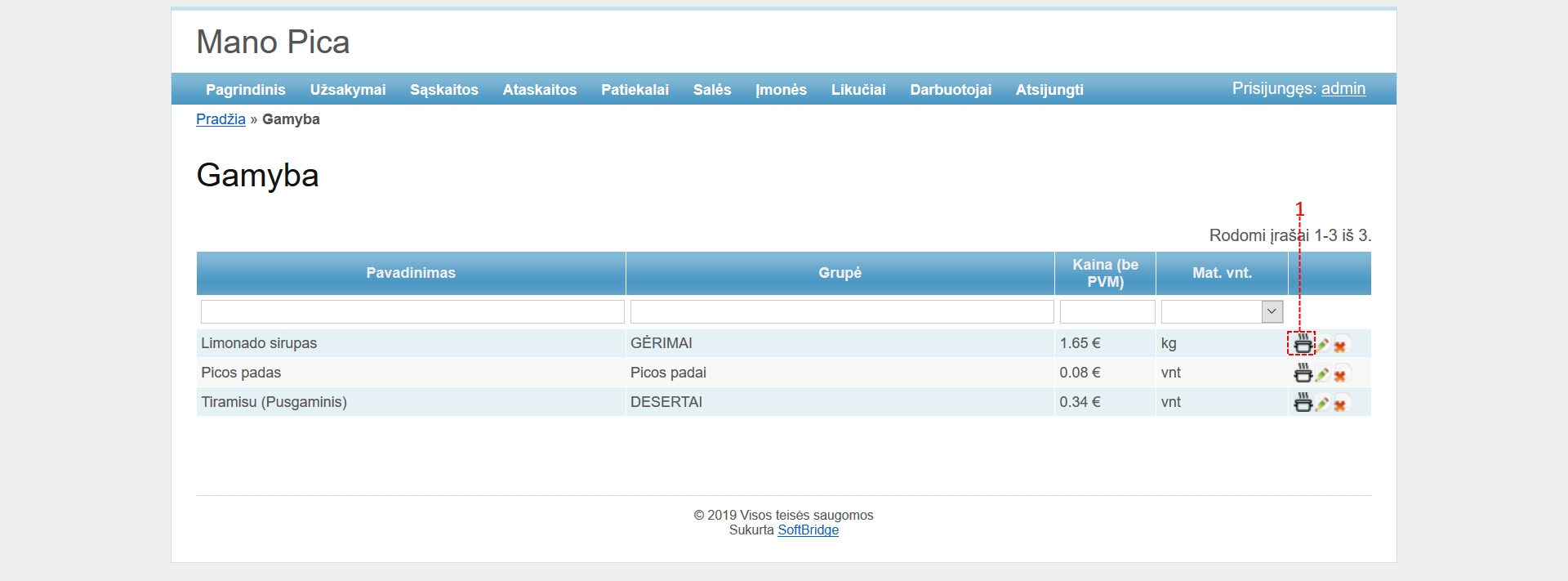Visit the SoftBridge footer link
Image resolution: width=1568 pixels, height=581 pixels.
(x=808, y=530)
